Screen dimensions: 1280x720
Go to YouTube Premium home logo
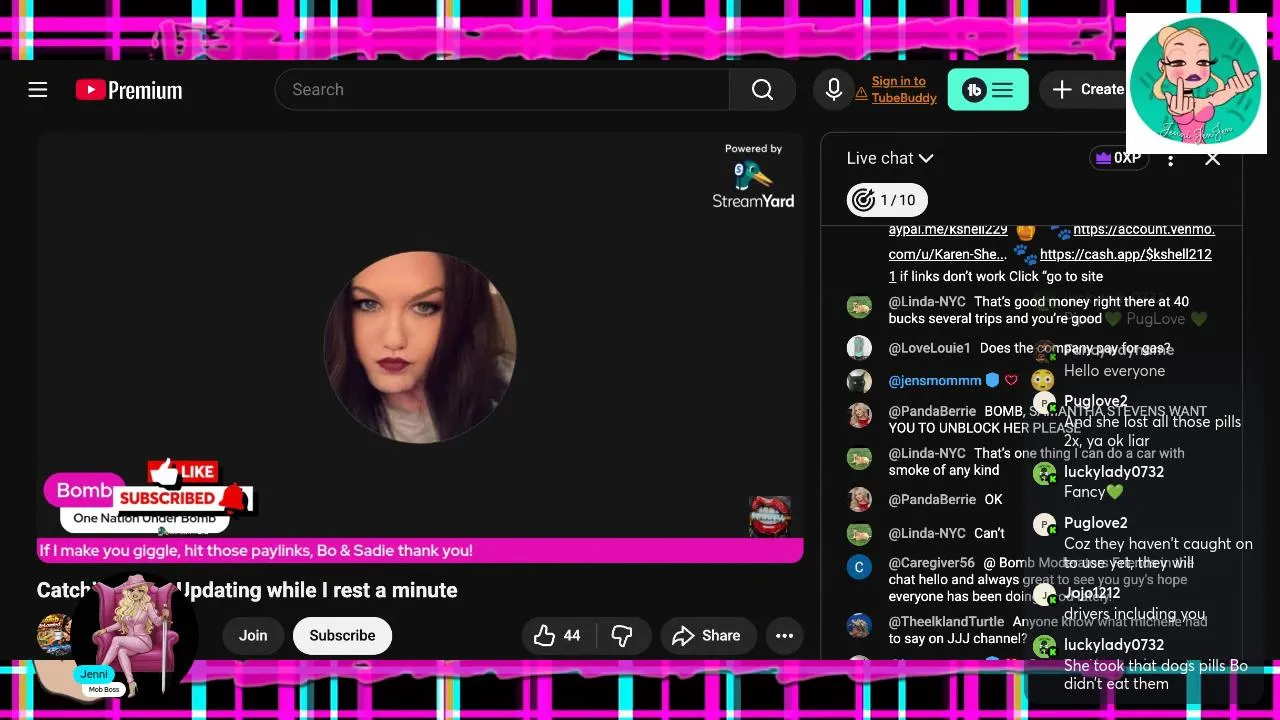129,90
